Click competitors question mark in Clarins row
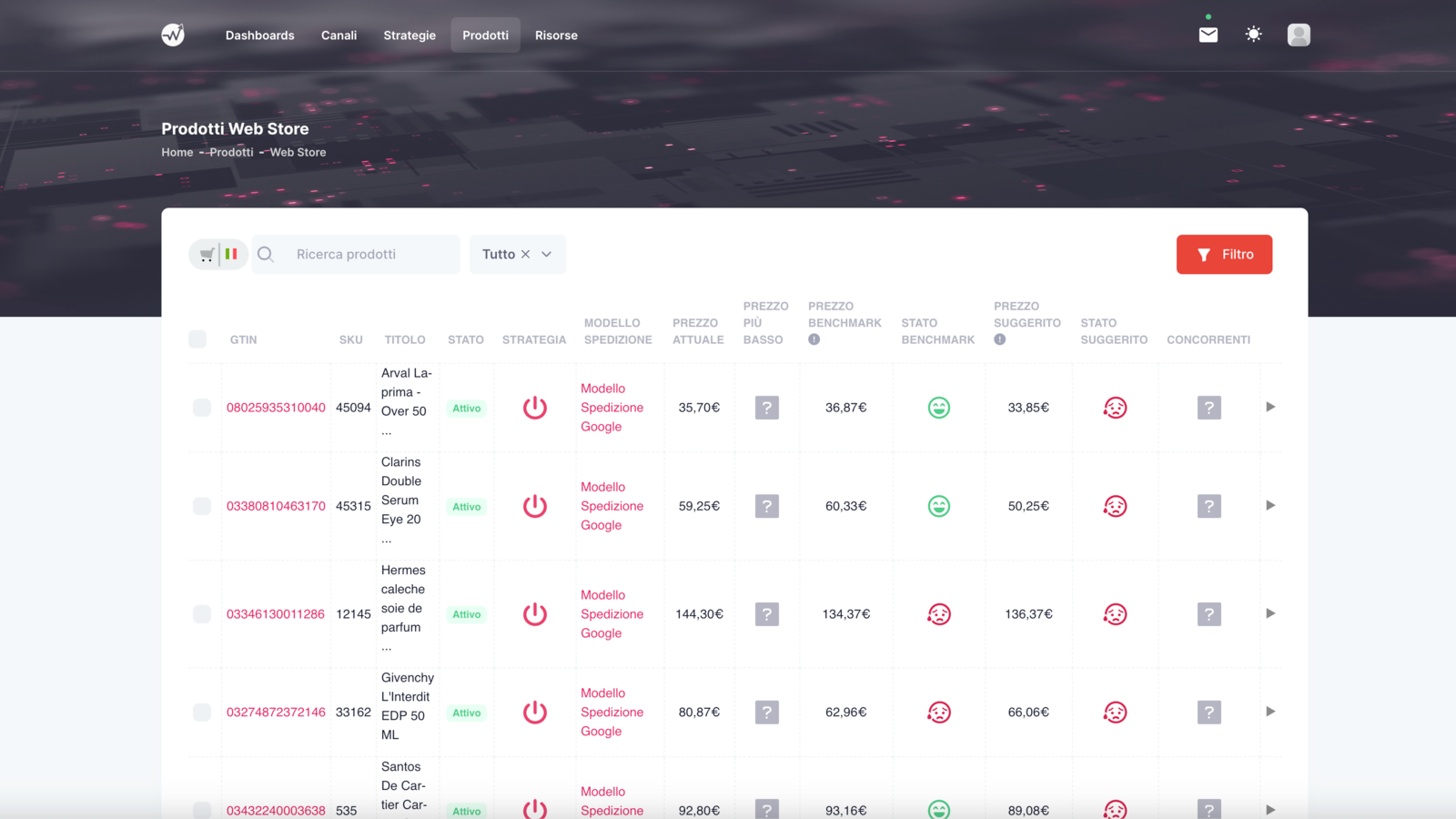 coord(1208,506)
